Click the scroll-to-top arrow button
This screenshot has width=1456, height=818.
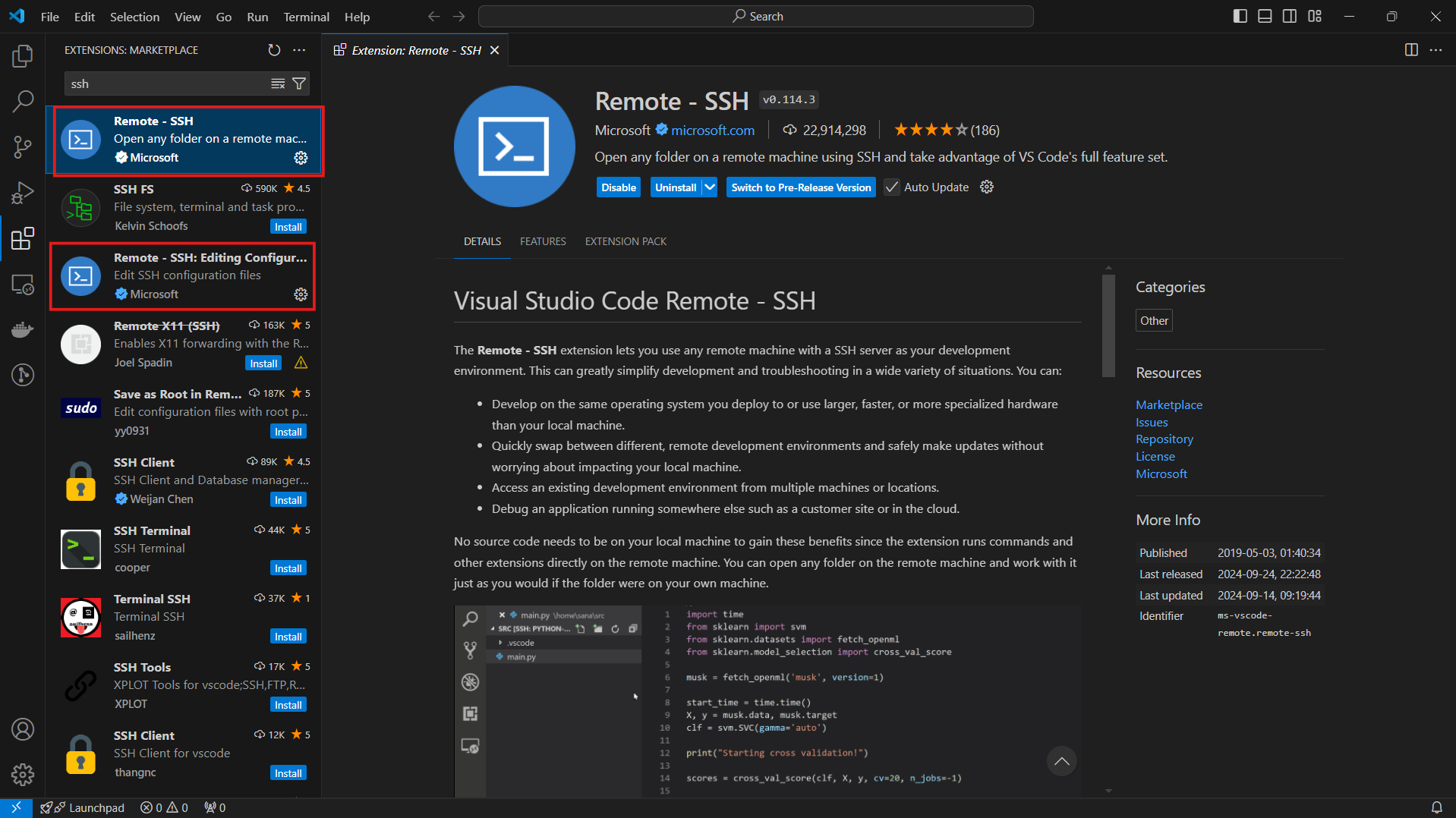[1061, 761]
